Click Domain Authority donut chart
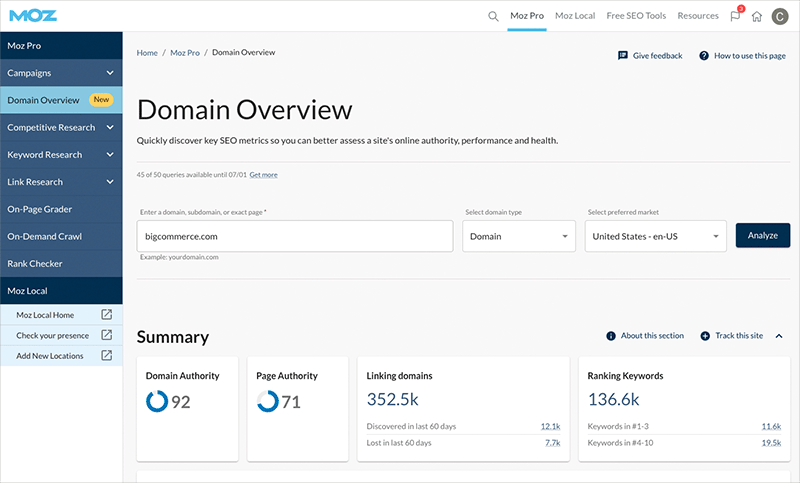Image resolution: width=800 pixels, height=483 pixels. 157,401
